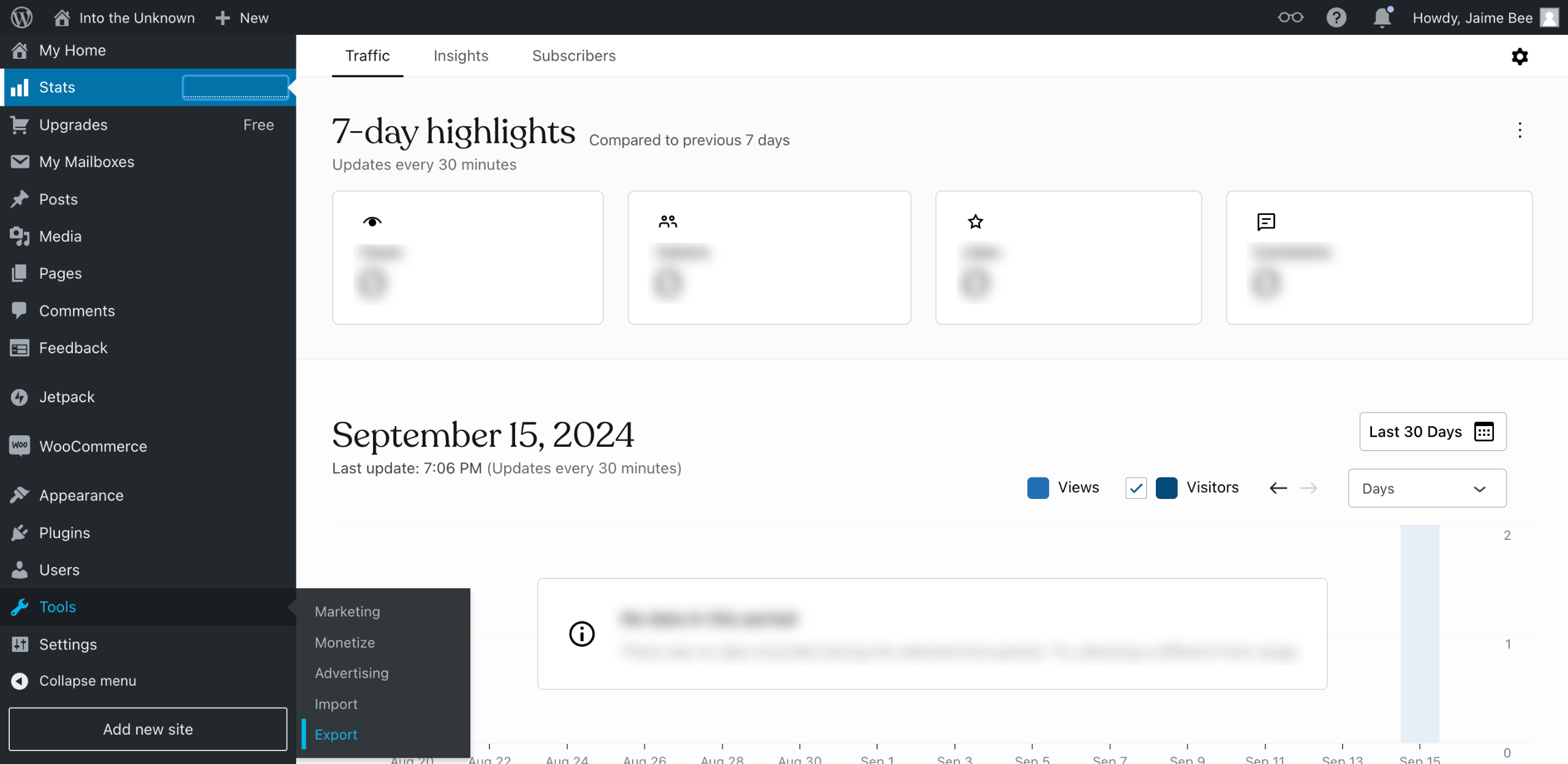Image resolution: width=1568 pixels, height=764 pixels.
Task: Open the 7-day highlights three-dot menu
Action: point(1520,130)
